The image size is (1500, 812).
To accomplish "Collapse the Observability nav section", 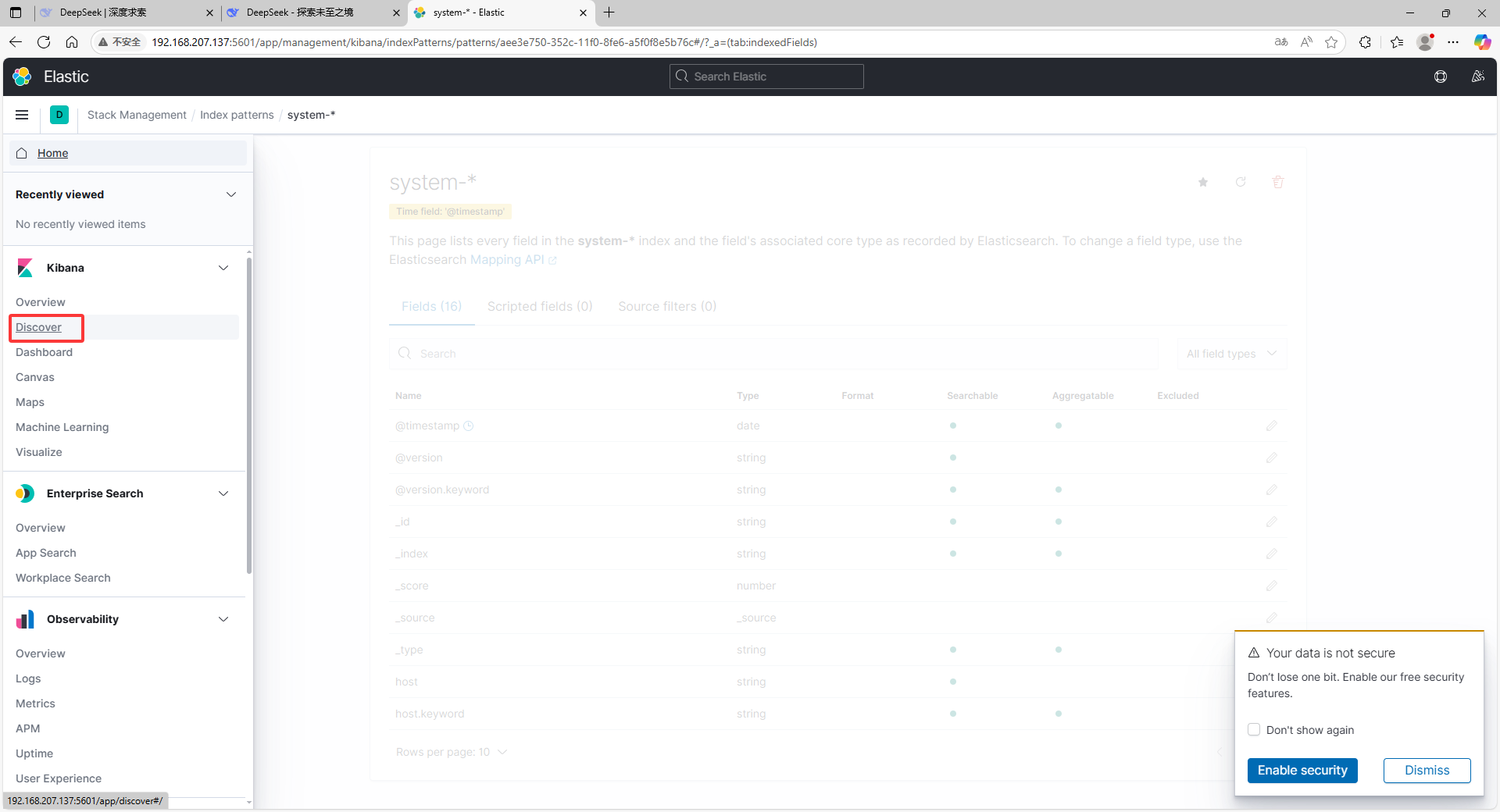I will coord(223,619).
